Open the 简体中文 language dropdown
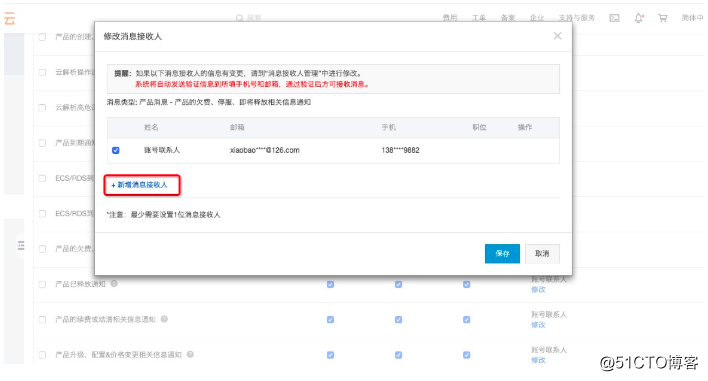708x381 pixels. click(x=692, y=18)
